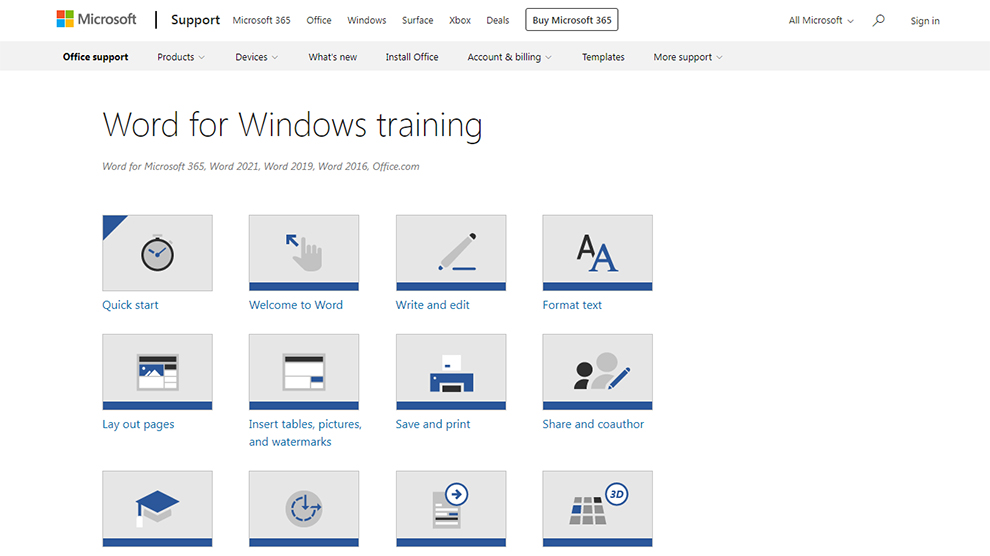This screenshot has height=556, width=990.
Task: Open the Support home link
Action: [x=195, y=20]
